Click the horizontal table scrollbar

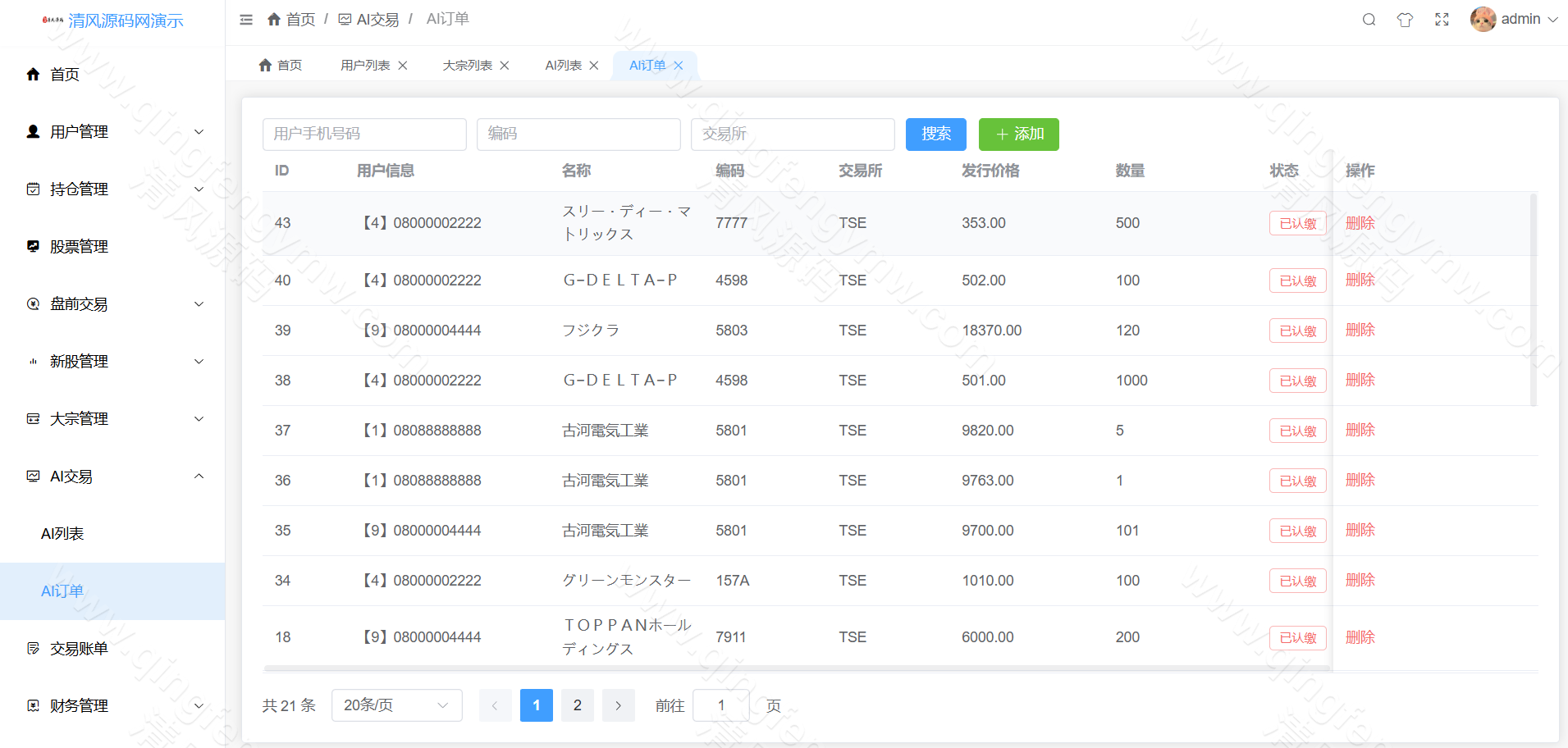pyautogui.click(x=798, y=668)
